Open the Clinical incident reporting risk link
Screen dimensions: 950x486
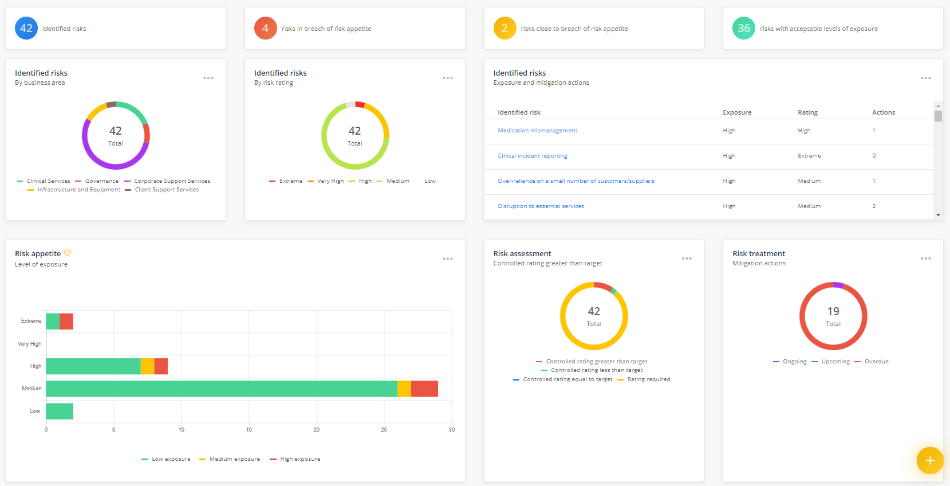click(534, 156)
